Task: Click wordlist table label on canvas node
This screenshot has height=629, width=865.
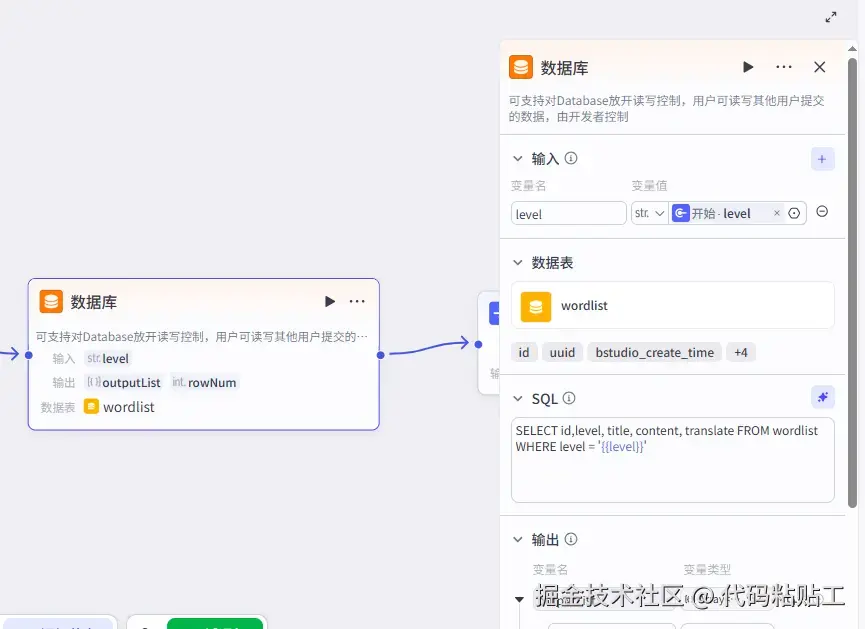Action: pyautogui.click(x=129, y=407)
